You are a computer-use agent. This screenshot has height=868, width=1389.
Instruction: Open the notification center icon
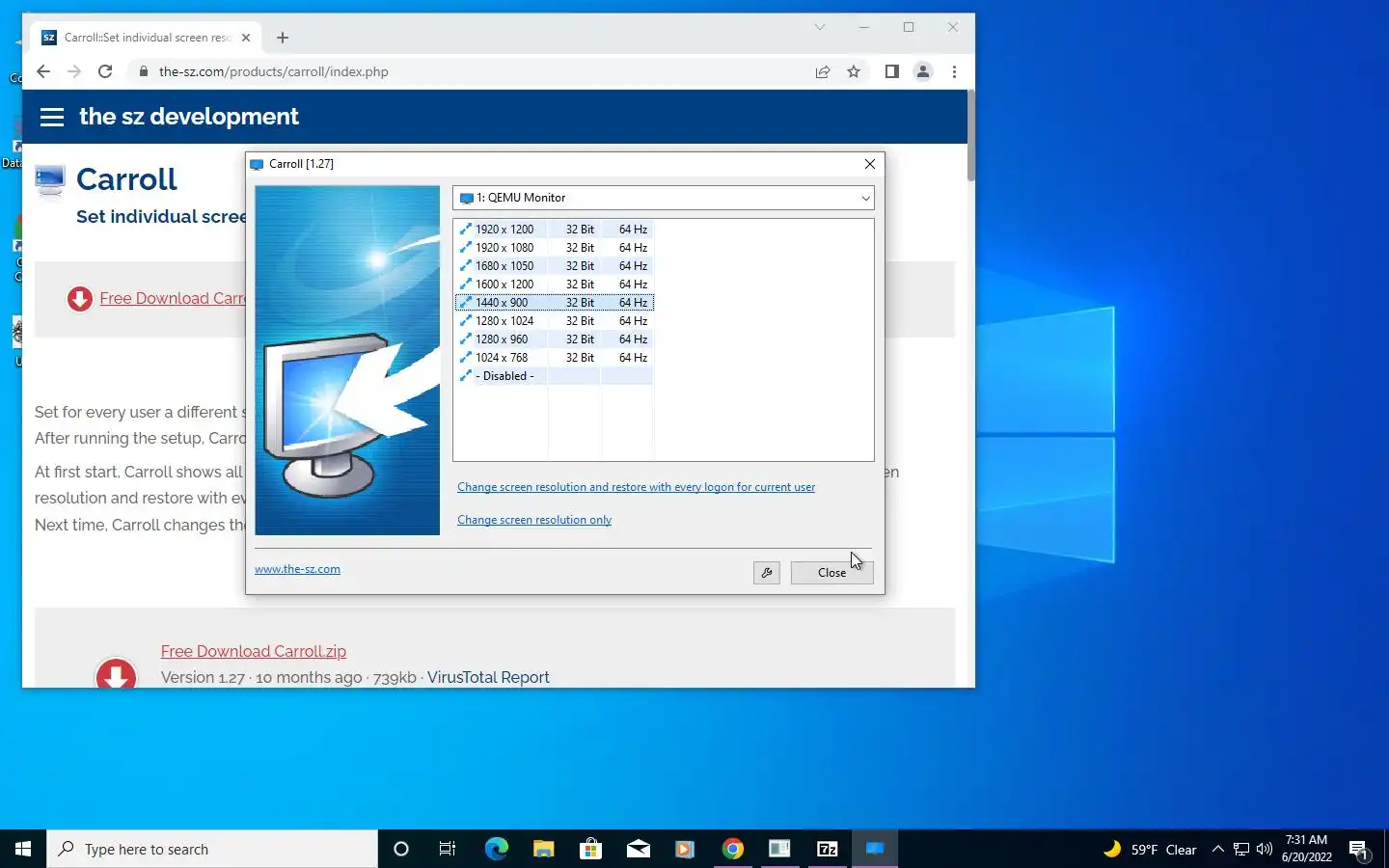[1359, 849]
